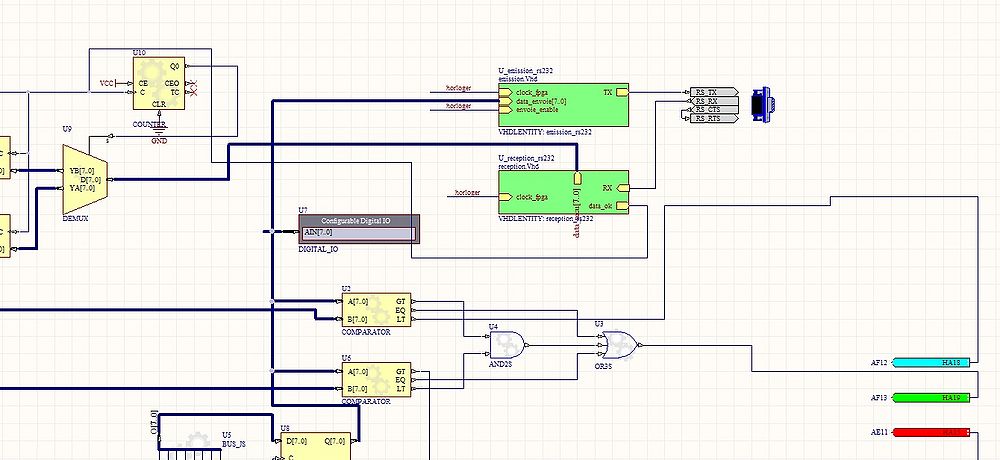
Task: Select the lower U6 COMPARATOR block
Action: coord(375,380)
